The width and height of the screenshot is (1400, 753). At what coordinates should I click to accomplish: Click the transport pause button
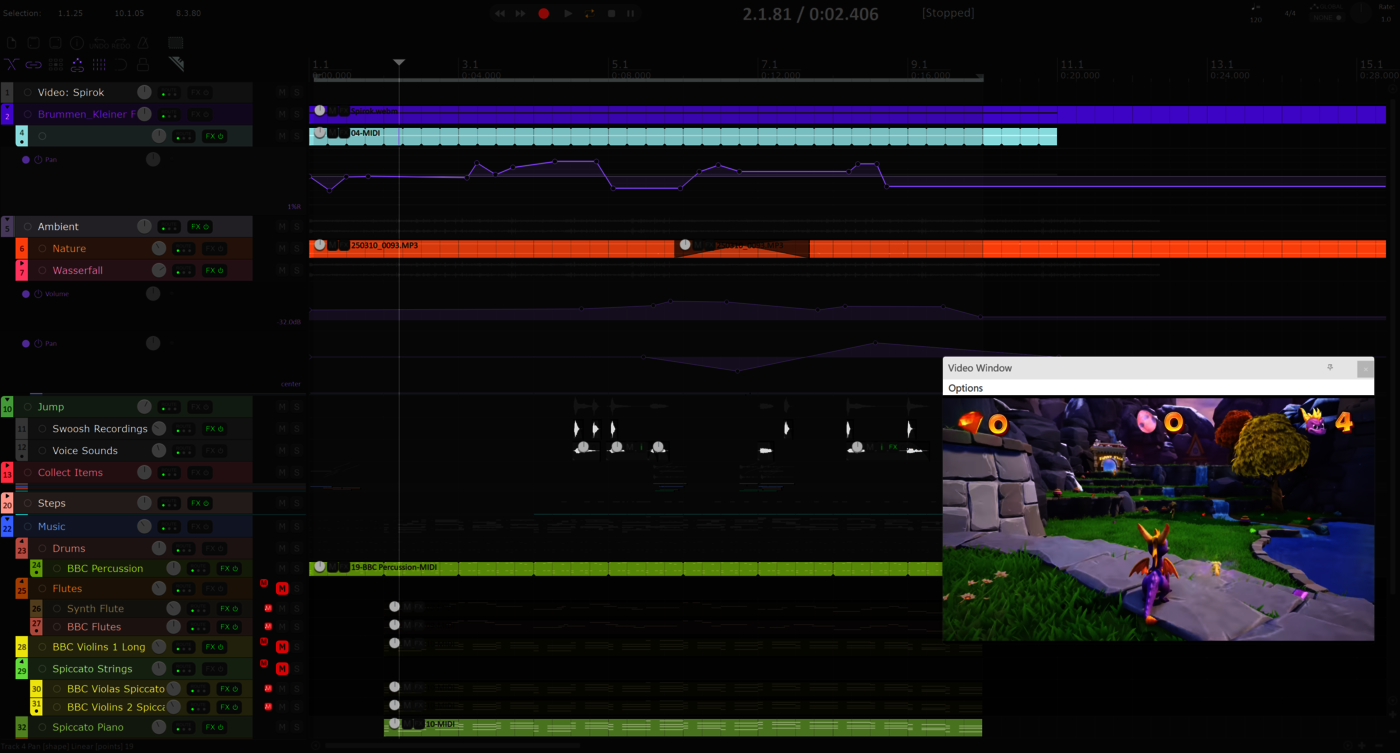pos(631,13)
